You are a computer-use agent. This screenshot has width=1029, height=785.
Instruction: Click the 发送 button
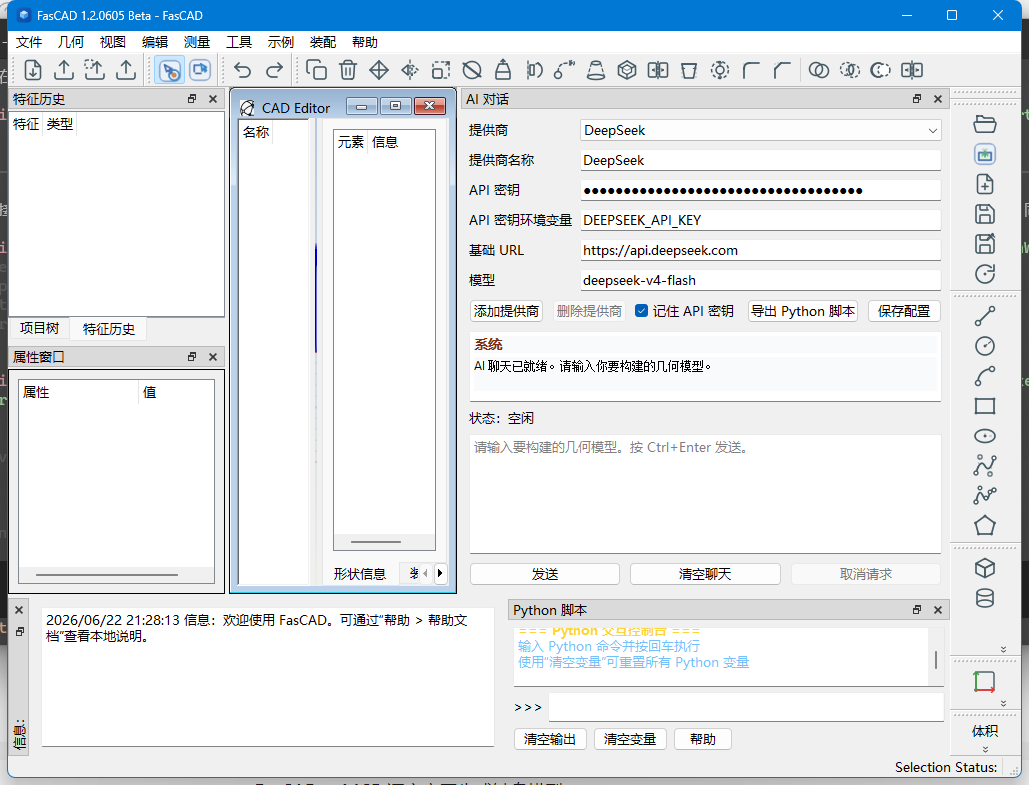click(545, 574)
